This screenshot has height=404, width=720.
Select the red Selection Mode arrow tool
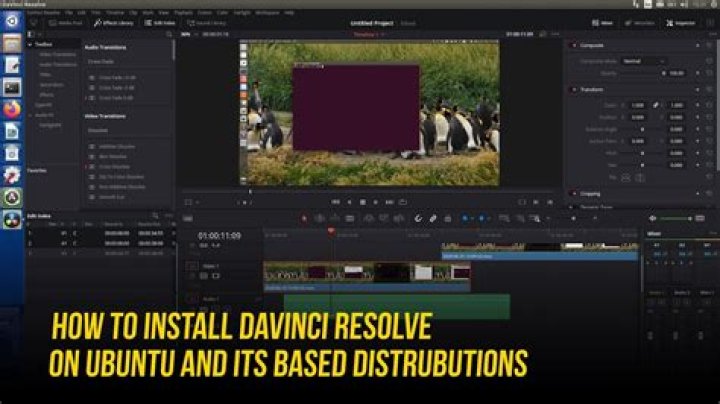point(304,219)
